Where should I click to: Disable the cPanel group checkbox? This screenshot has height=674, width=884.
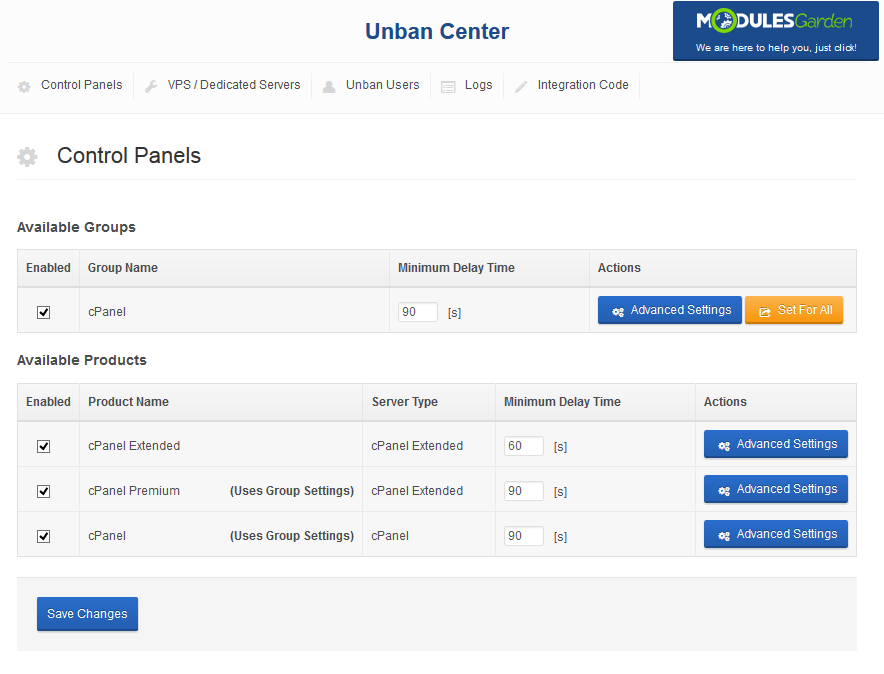(44, 312)
